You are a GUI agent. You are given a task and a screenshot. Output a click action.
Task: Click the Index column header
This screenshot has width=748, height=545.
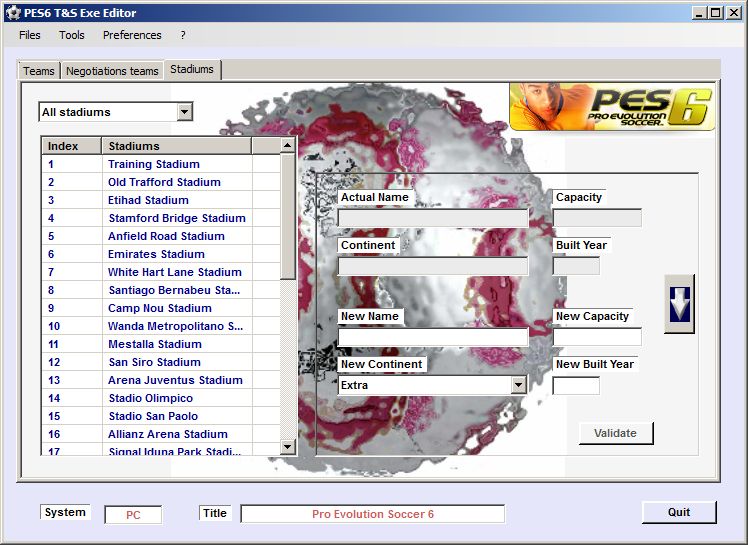tap(72, 146)
